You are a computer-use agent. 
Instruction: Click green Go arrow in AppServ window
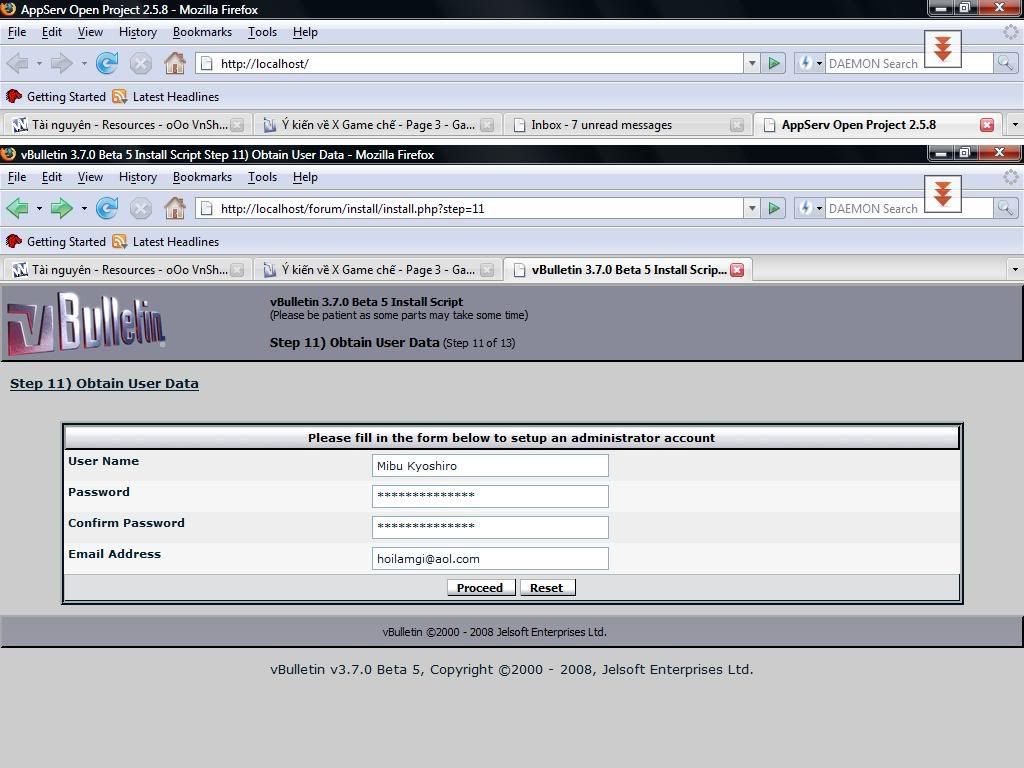point(774,63)
